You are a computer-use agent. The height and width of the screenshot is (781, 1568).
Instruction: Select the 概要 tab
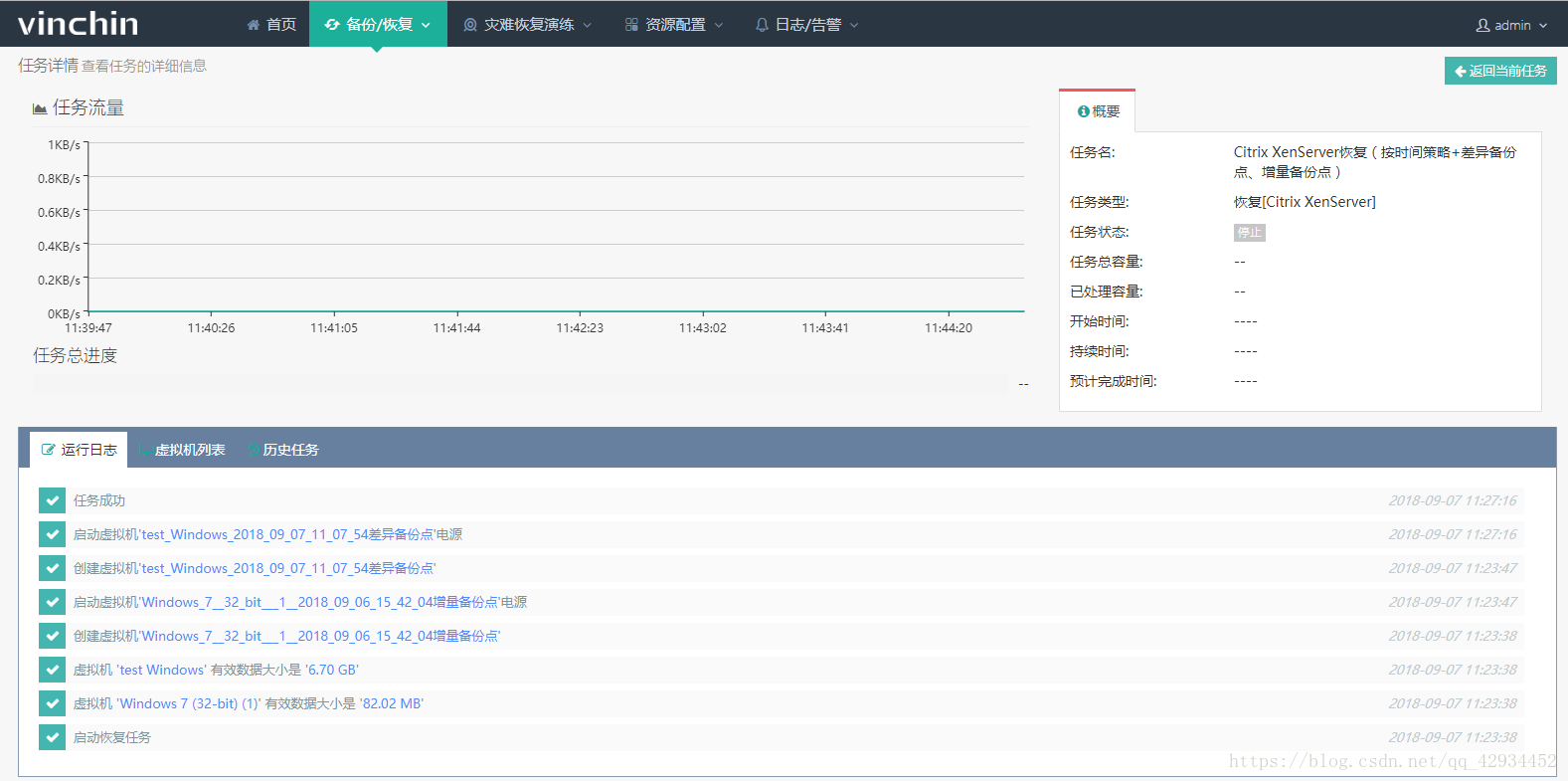[x=1098, y=111]
